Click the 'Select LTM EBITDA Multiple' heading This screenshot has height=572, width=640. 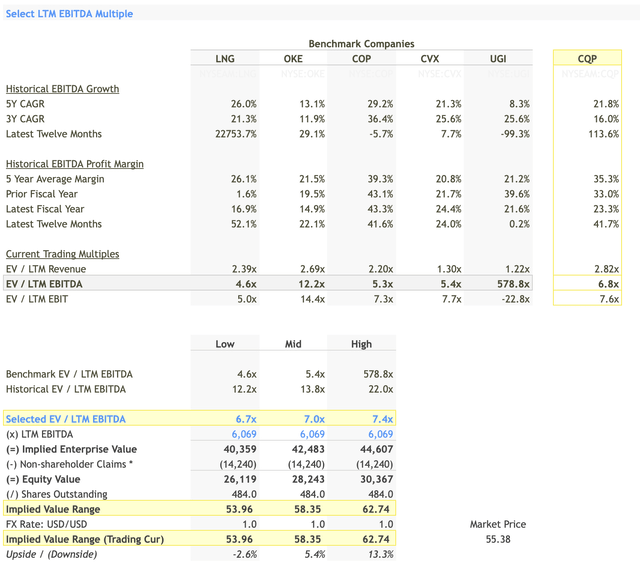pos(69,13)
